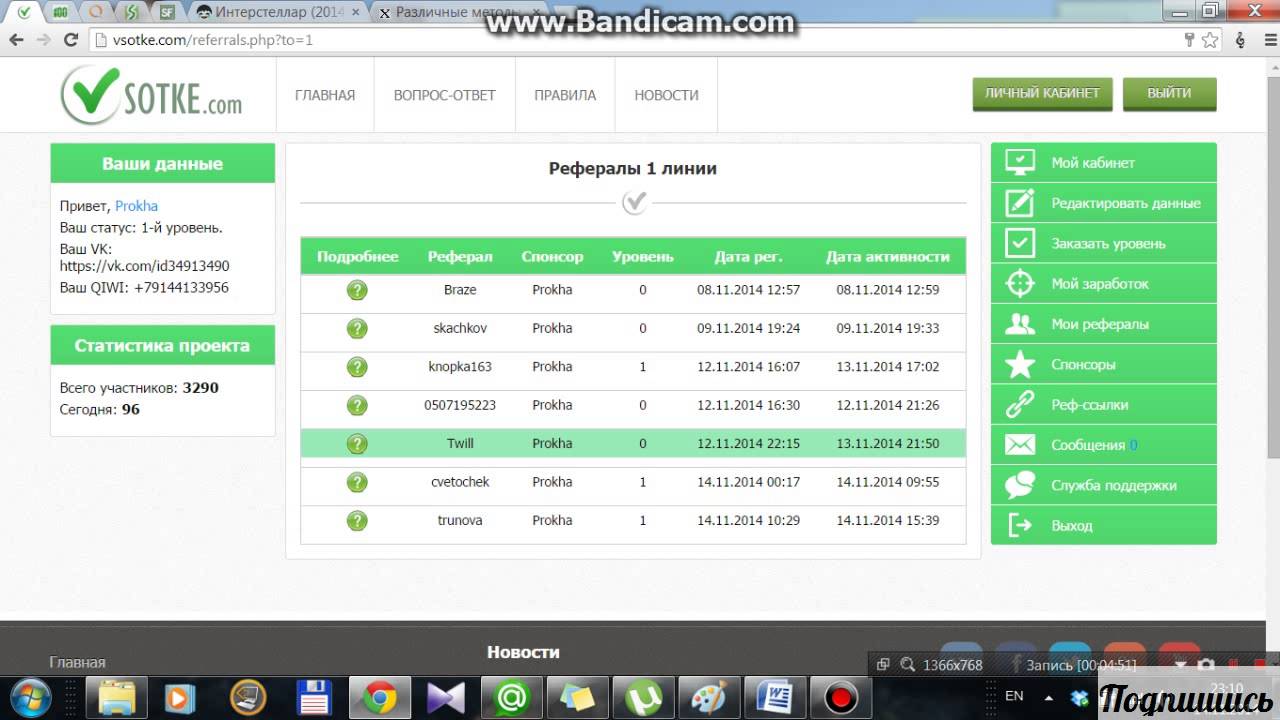Close the Интерстеллар browser tab
The height and width of the screenshot is (720, 1280).
356,12
